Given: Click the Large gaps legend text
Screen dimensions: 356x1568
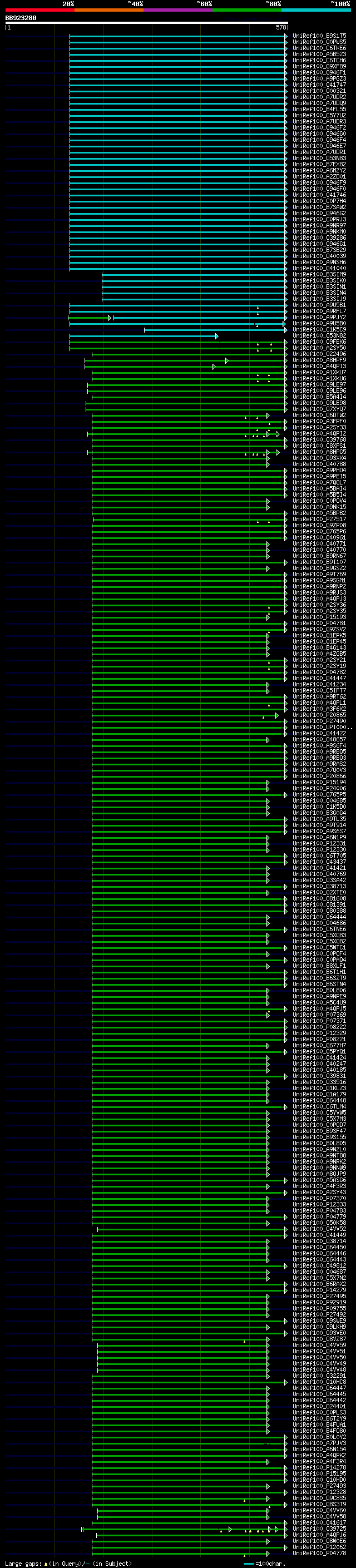Looking at the screenshot, I should 24,1563.
